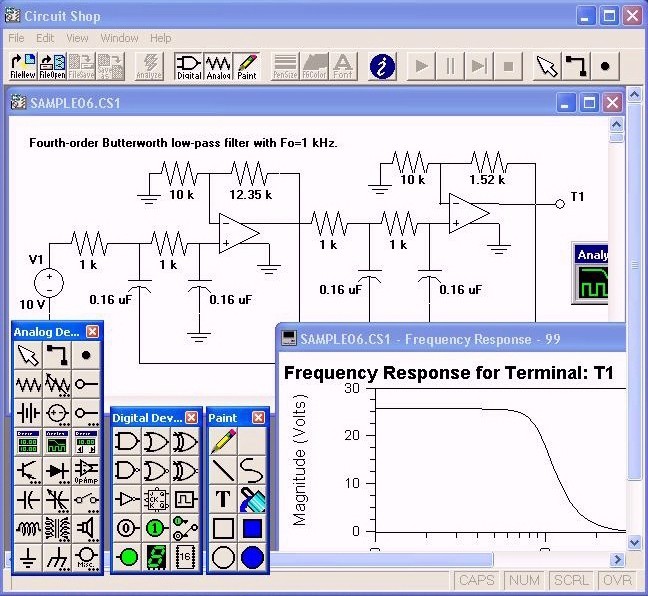
Task: Select the text T tool in Paint palette
Action: 223,499
